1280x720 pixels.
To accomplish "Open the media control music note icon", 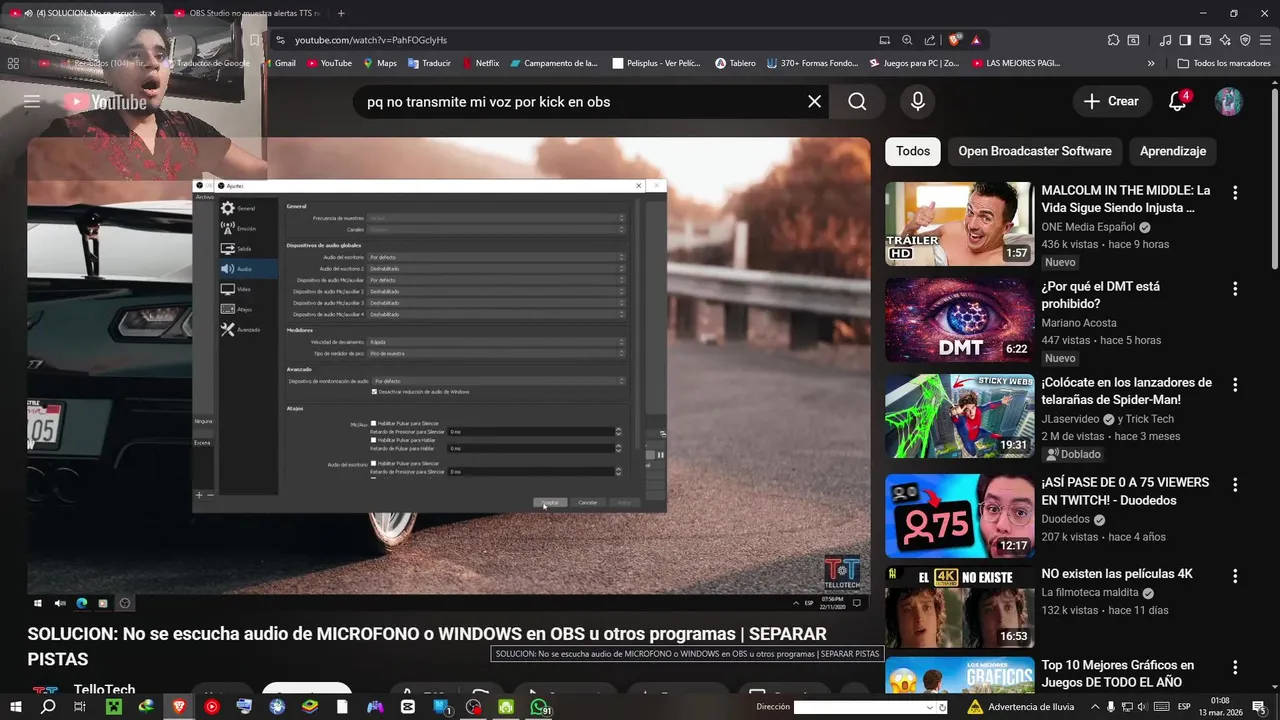I will tap(1165, 40).
